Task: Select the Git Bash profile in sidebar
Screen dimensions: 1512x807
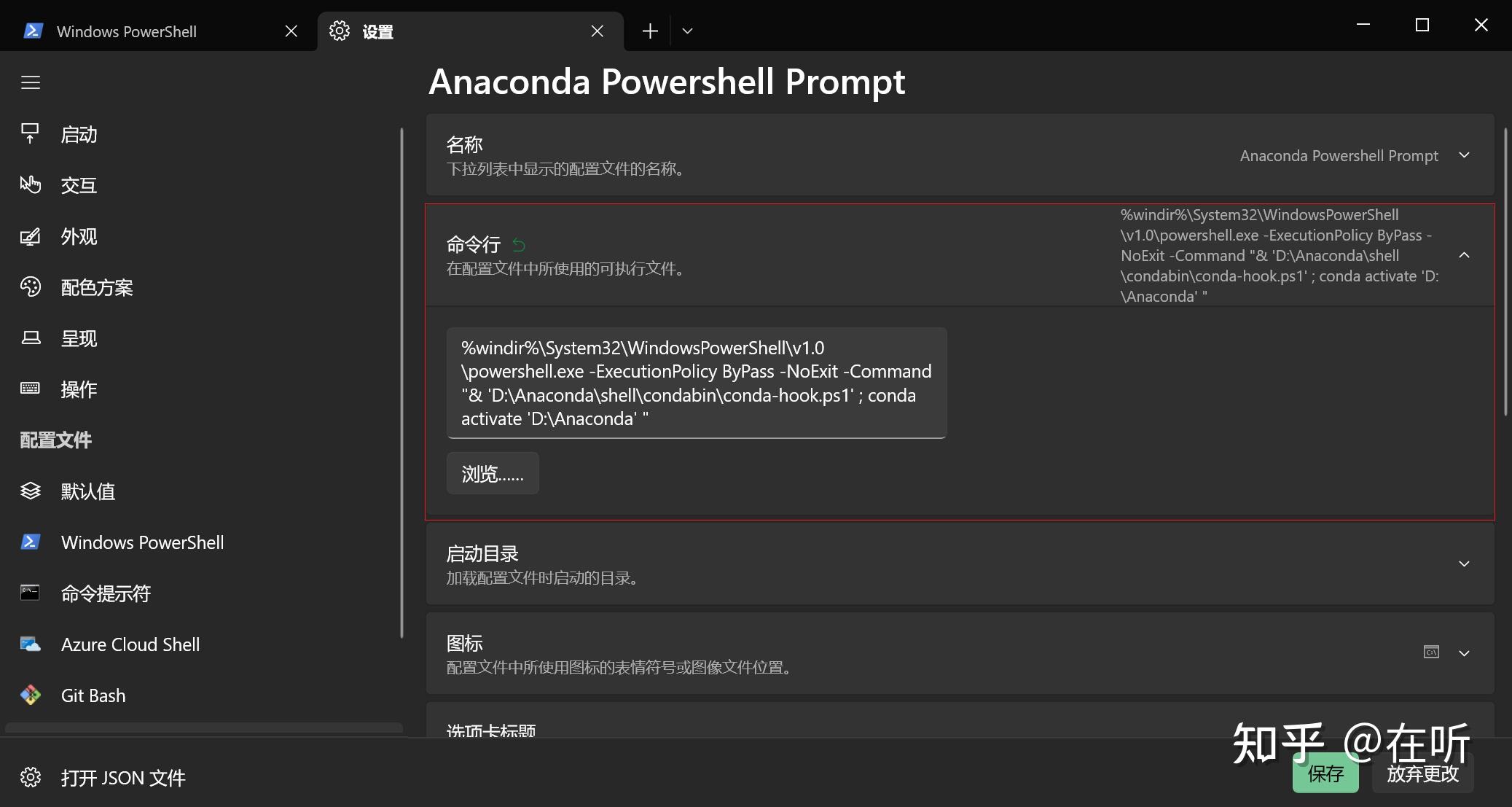Action: click(x=93, y=695)
